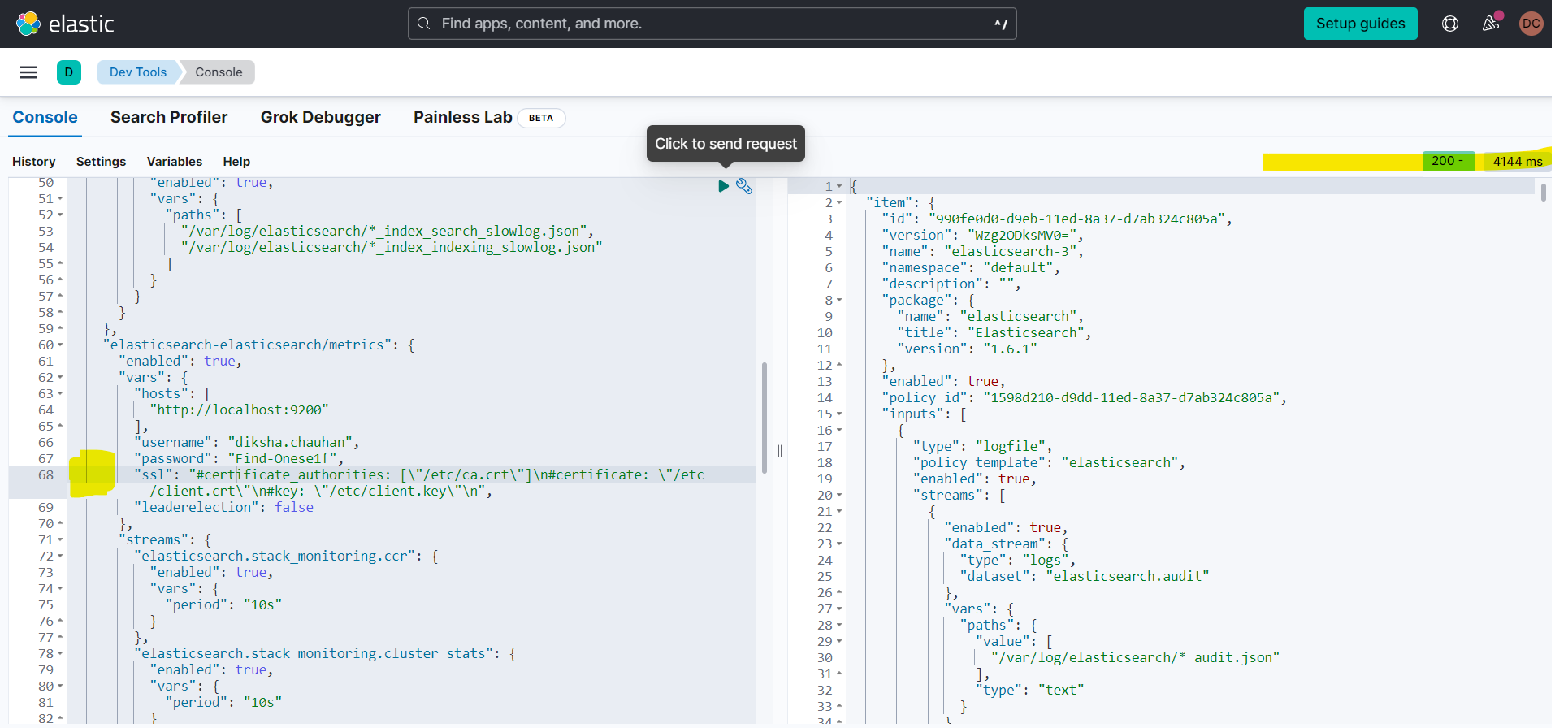Open the DC user profile avatar
Viewport: 1568px width, 728px height.
click(1531, 24)
